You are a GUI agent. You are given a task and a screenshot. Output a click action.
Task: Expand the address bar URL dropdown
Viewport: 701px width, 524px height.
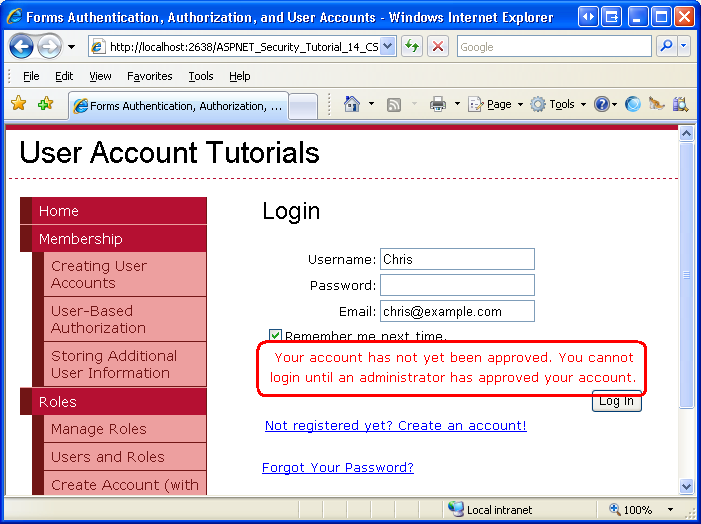(388, 46)
